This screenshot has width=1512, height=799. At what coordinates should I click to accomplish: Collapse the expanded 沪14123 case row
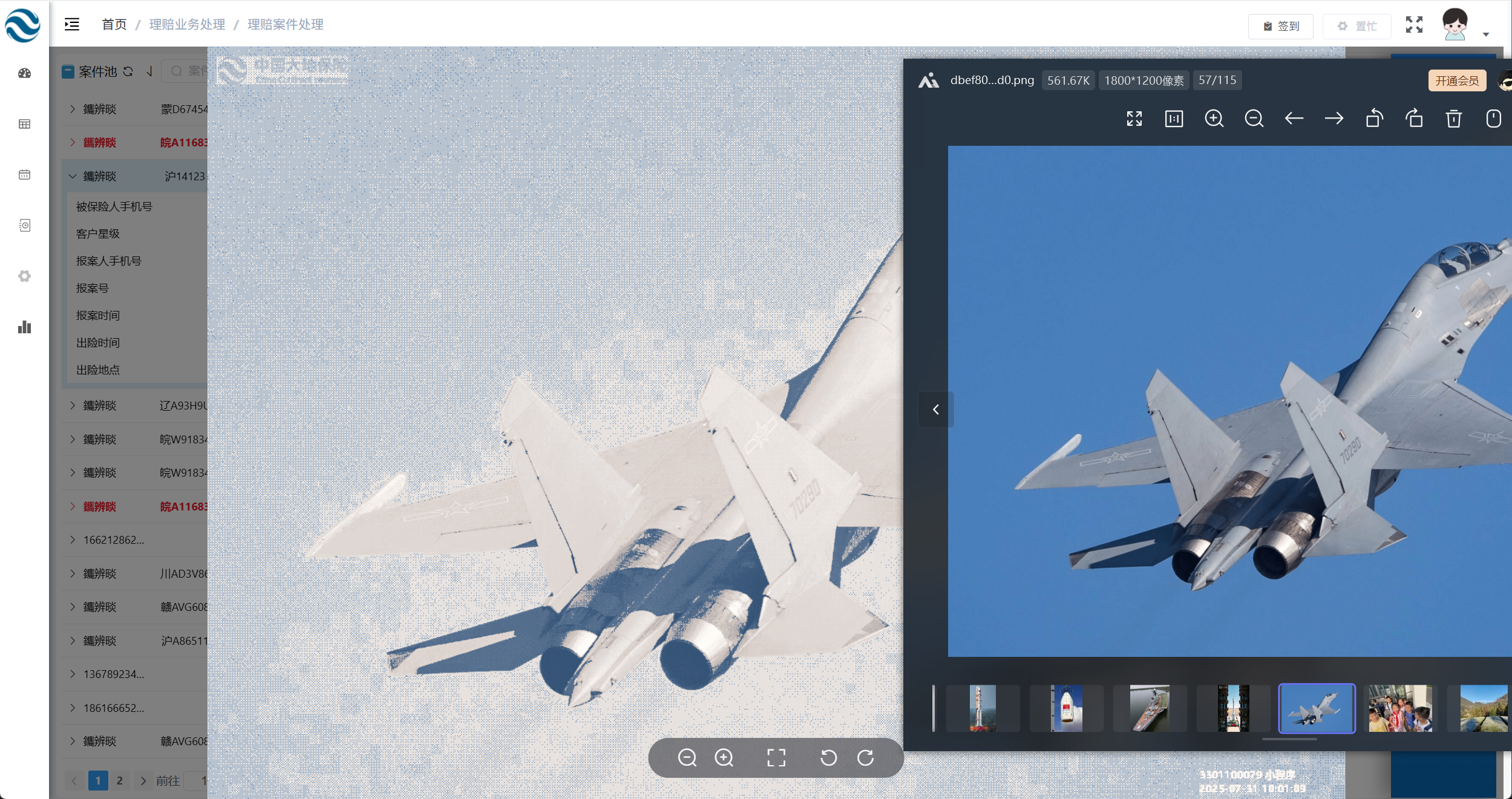pyautogui.click(x=73, y=176)
